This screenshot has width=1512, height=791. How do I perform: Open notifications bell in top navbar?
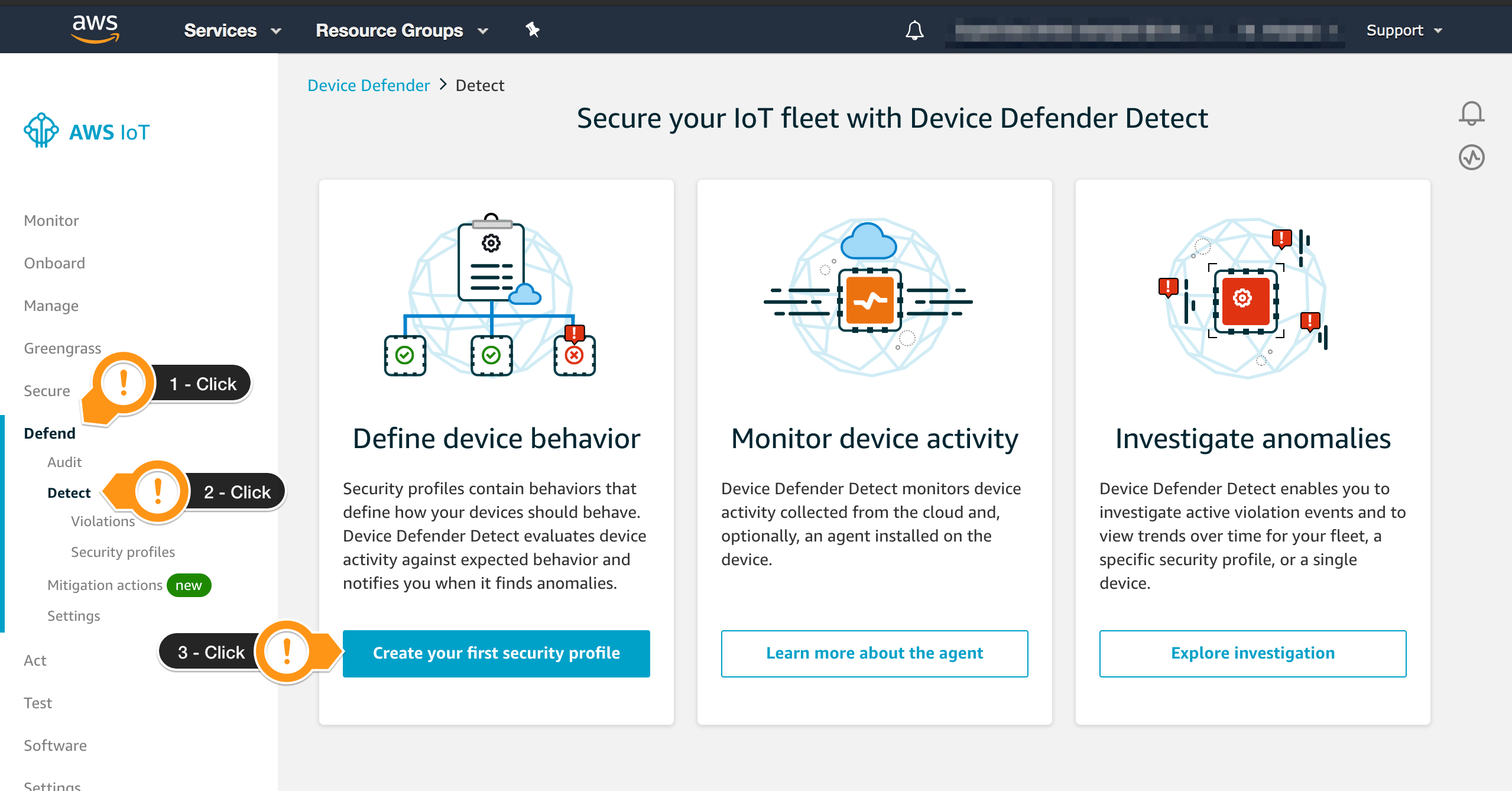click(914, 30)
